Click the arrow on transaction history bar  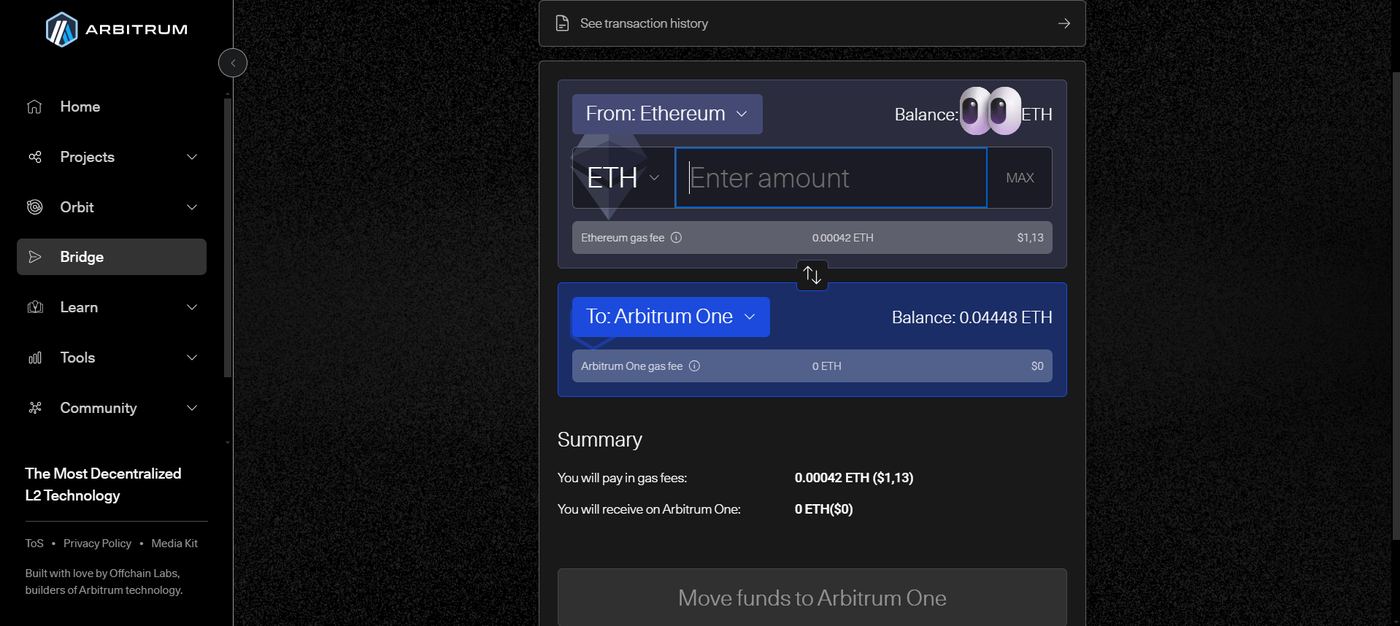1064,23
